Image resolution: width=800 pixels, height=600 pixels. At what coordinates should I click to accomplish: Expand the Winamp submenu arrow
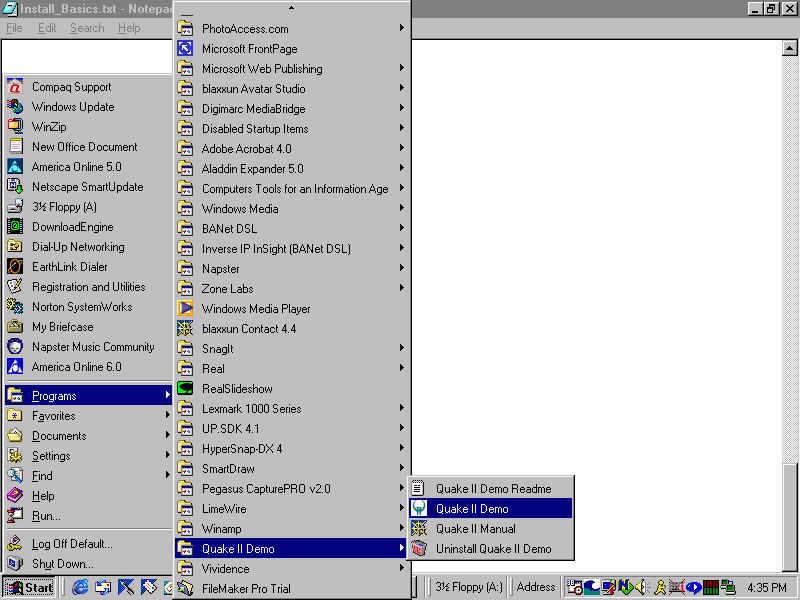pos(402,529)
